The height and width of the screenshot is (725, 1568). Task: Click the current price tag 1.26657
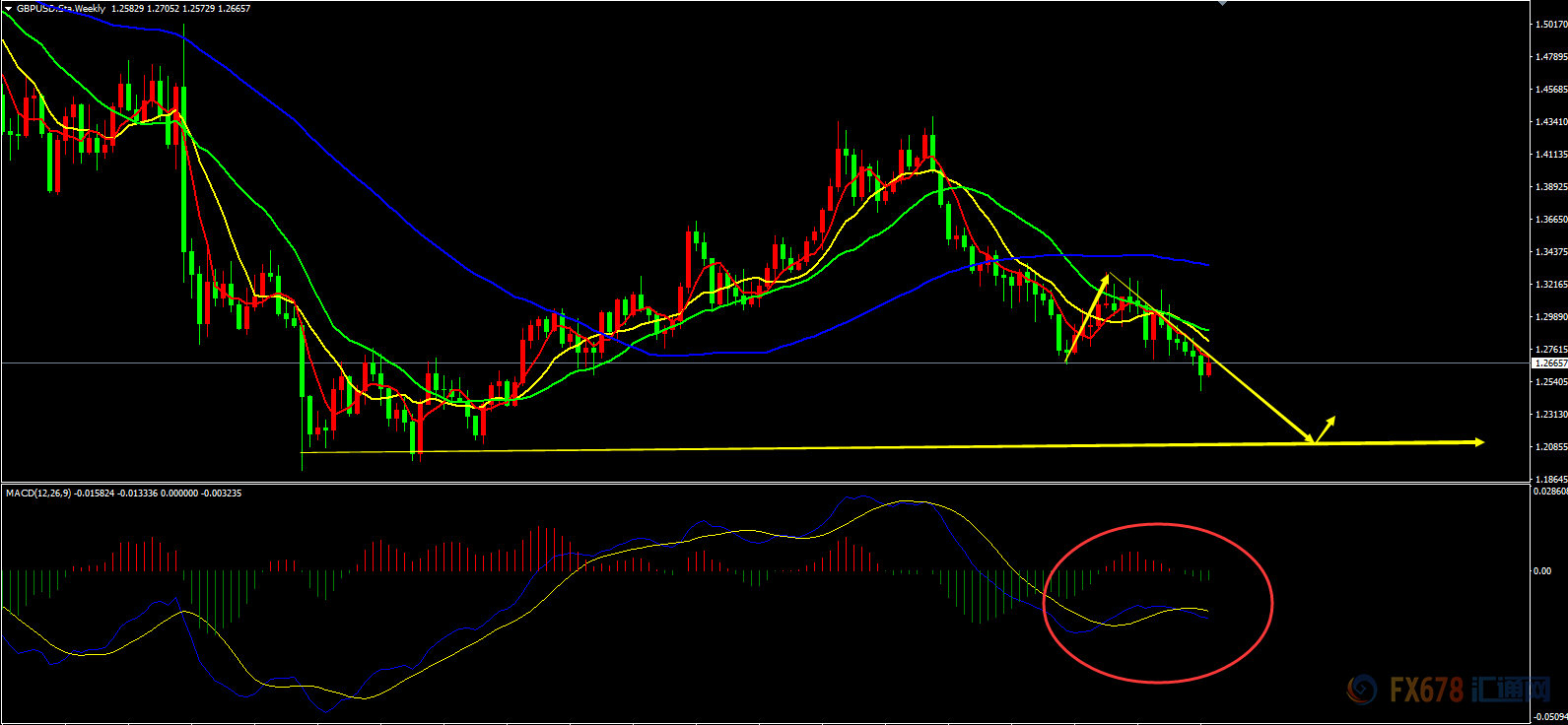click(1550, 363)
